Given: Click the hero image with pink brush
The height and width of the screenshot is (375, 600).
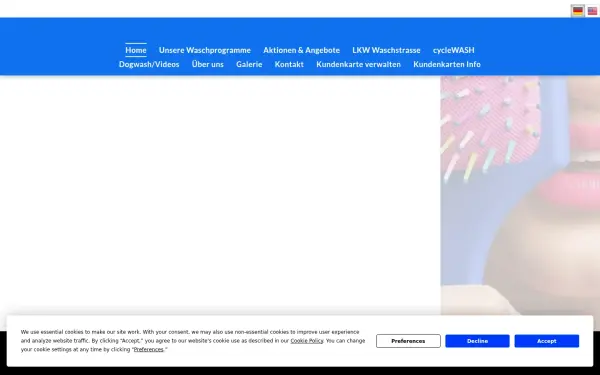Looking at the screenshot, I should tap(520, 195).
